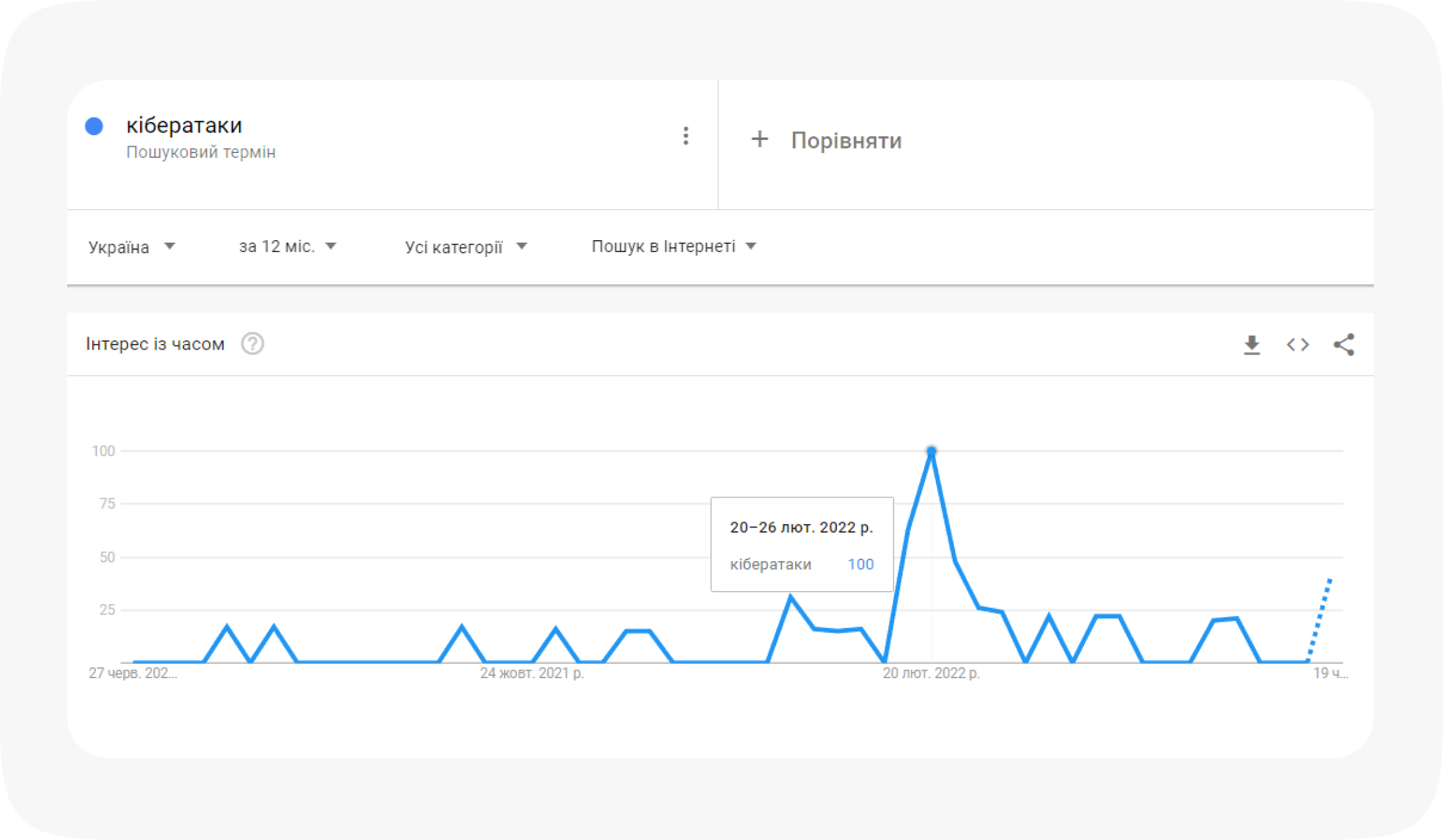The image size is (1443, 840).
Task: Click the Інтерес із часом heading
Action: [x=155, y=344]
